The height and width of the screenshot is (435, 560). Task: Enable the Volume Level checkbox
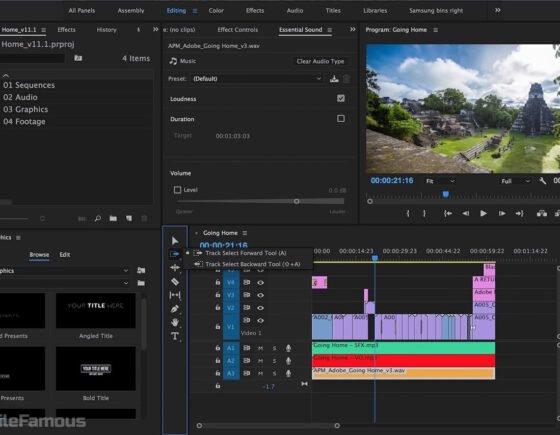coord(177,190)
